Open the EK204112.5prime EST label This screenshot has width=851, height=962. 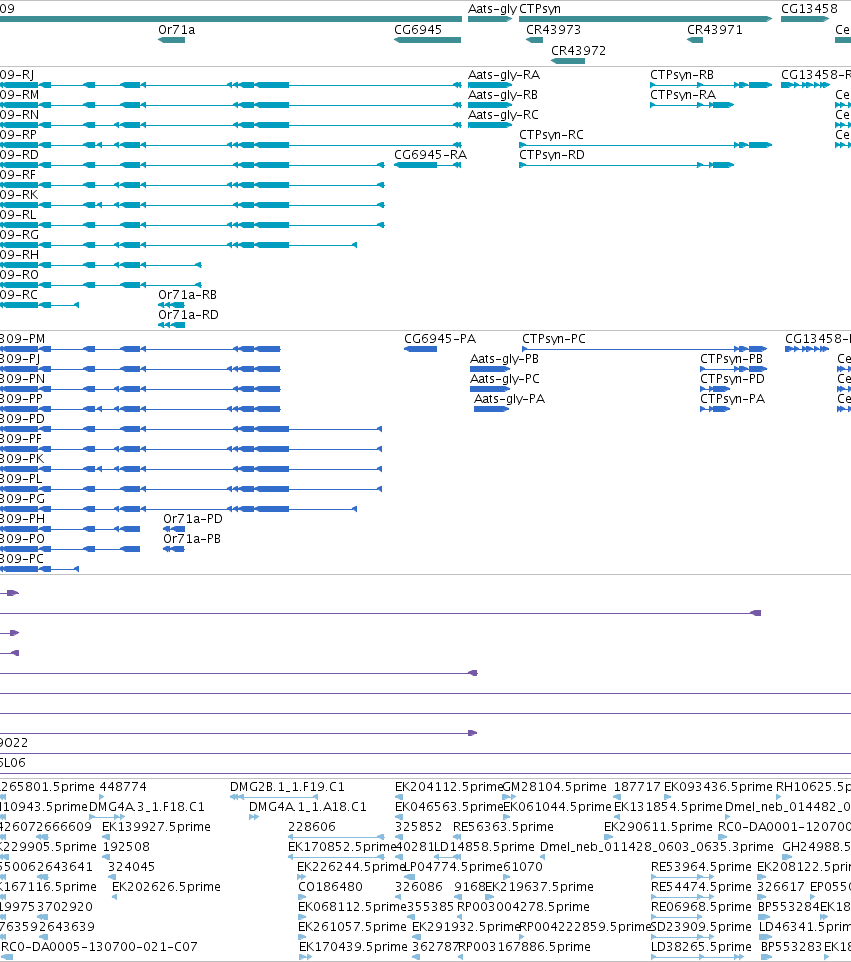coord(449,787)
